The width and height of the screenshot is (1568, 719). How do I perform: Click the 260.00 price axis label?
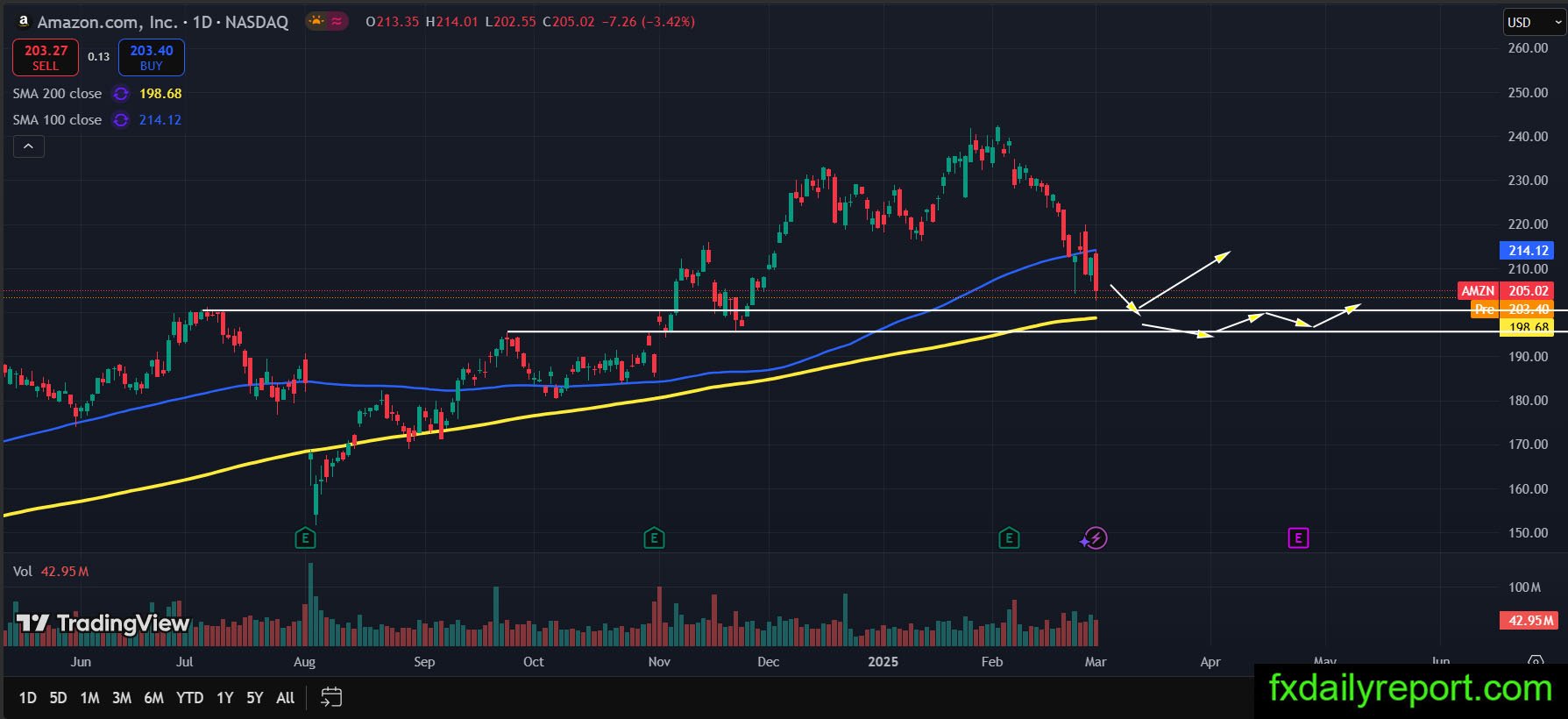(x=1528, y=48)
